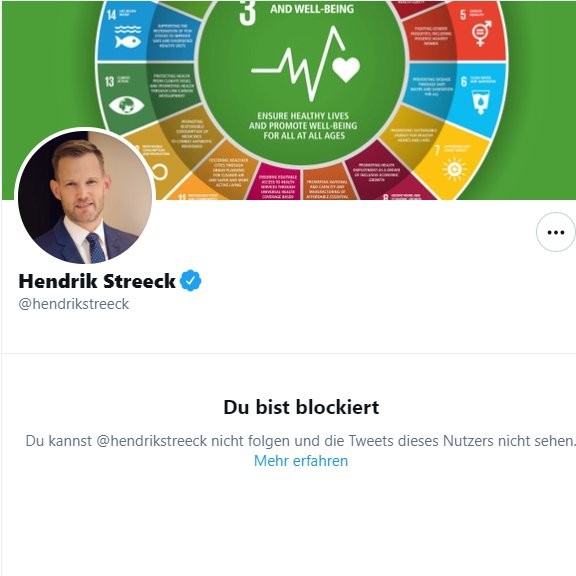Click the sun icon in yellow goal 7 tile

pos(454,169)
